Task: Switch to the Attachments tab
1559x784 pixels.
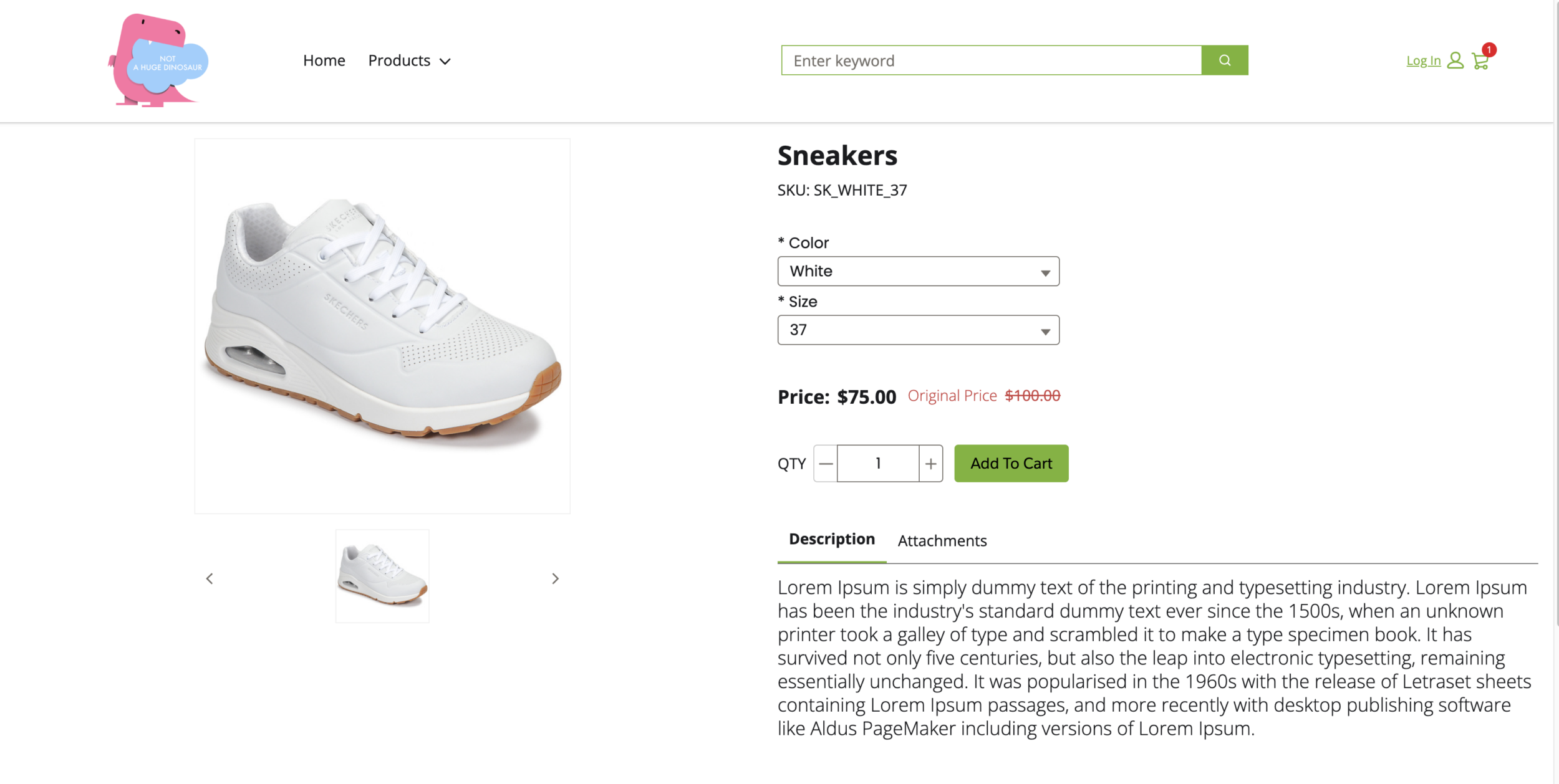Action: pos(941,539)
